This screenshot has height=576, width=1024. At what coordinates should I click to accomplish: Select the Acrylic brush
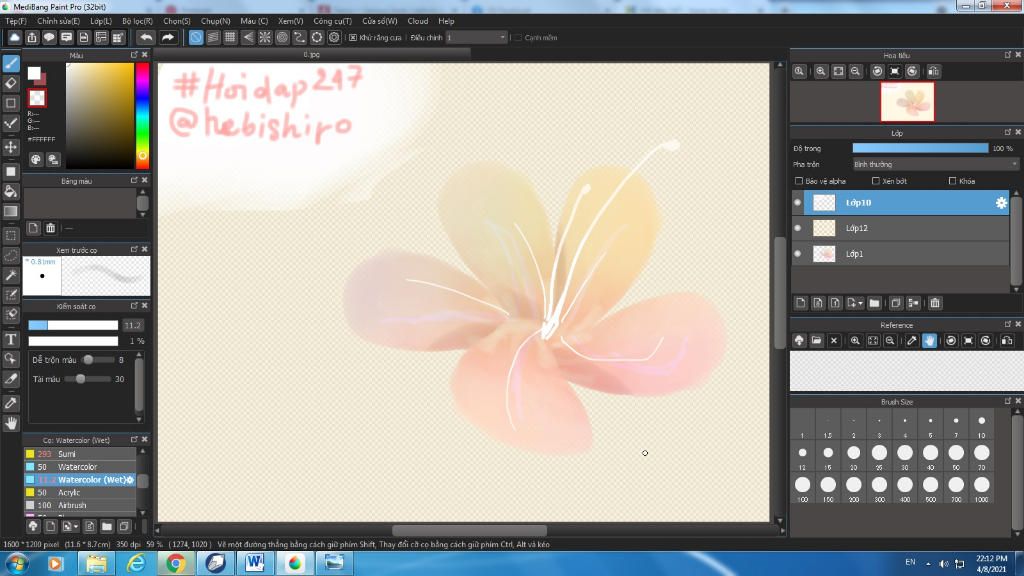(x=80, y=492)
